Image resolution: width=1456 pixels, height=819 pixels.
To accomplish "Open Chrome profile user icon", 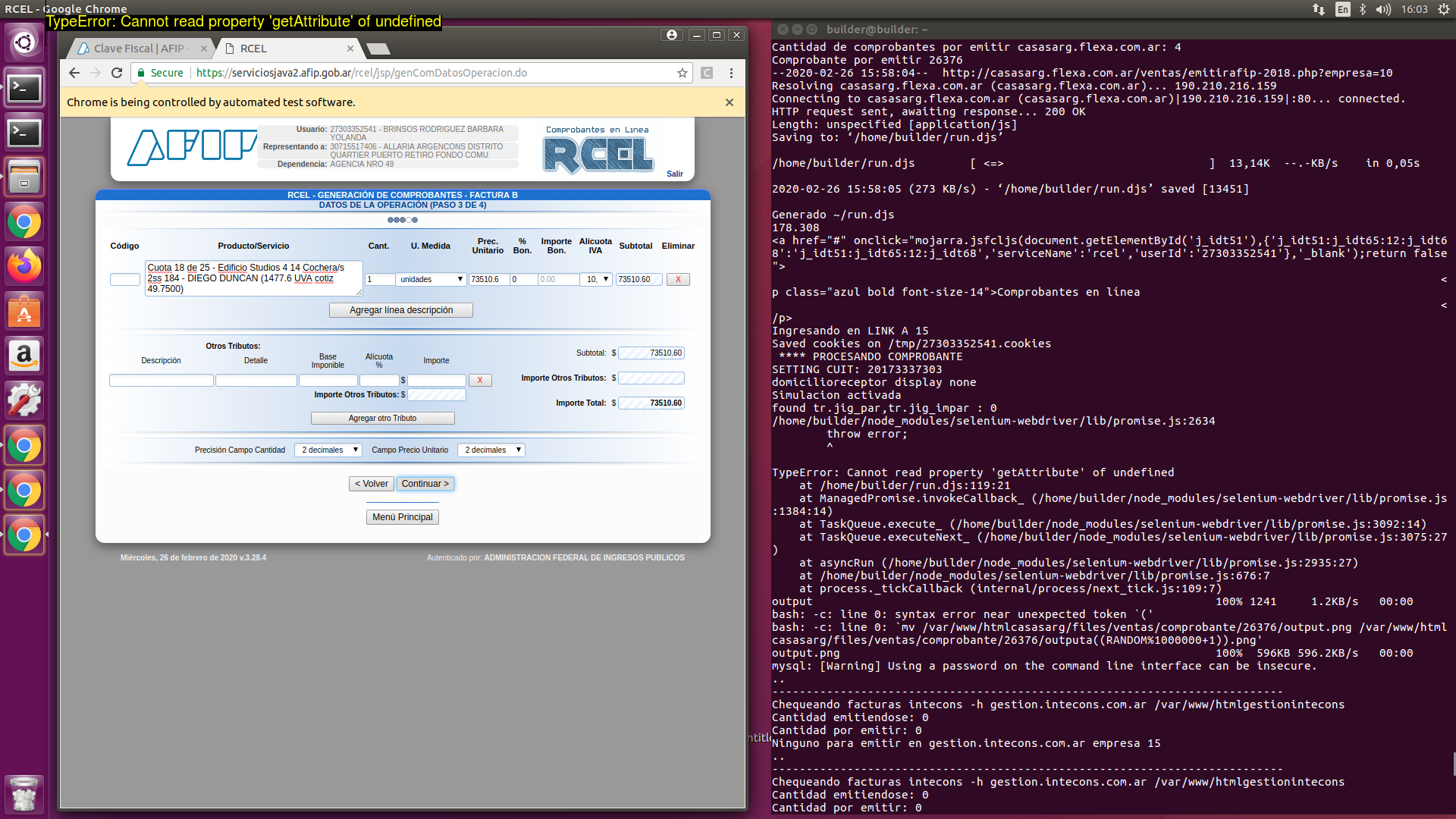I will click(671, 35).
